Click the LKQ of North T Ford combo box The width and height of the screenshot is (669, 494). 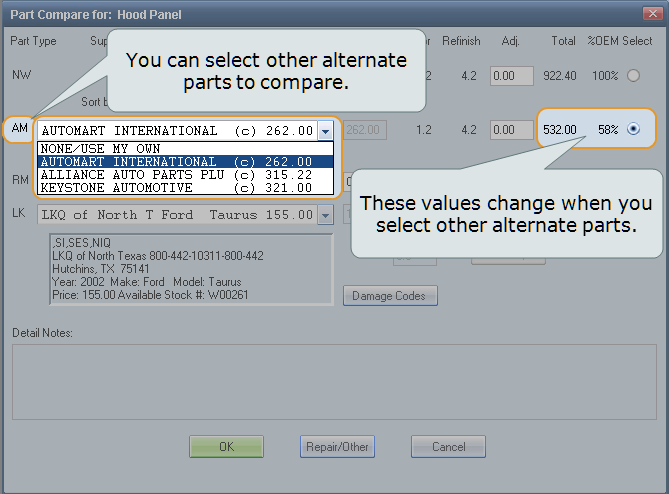(176, 215)
